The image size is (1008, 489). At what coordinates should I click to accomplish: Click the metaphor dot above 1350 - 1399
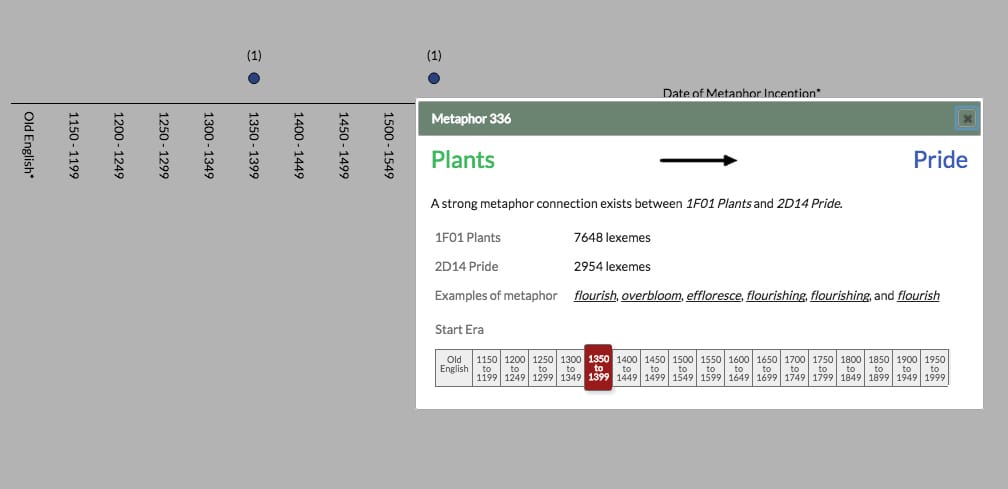point(254,78)
